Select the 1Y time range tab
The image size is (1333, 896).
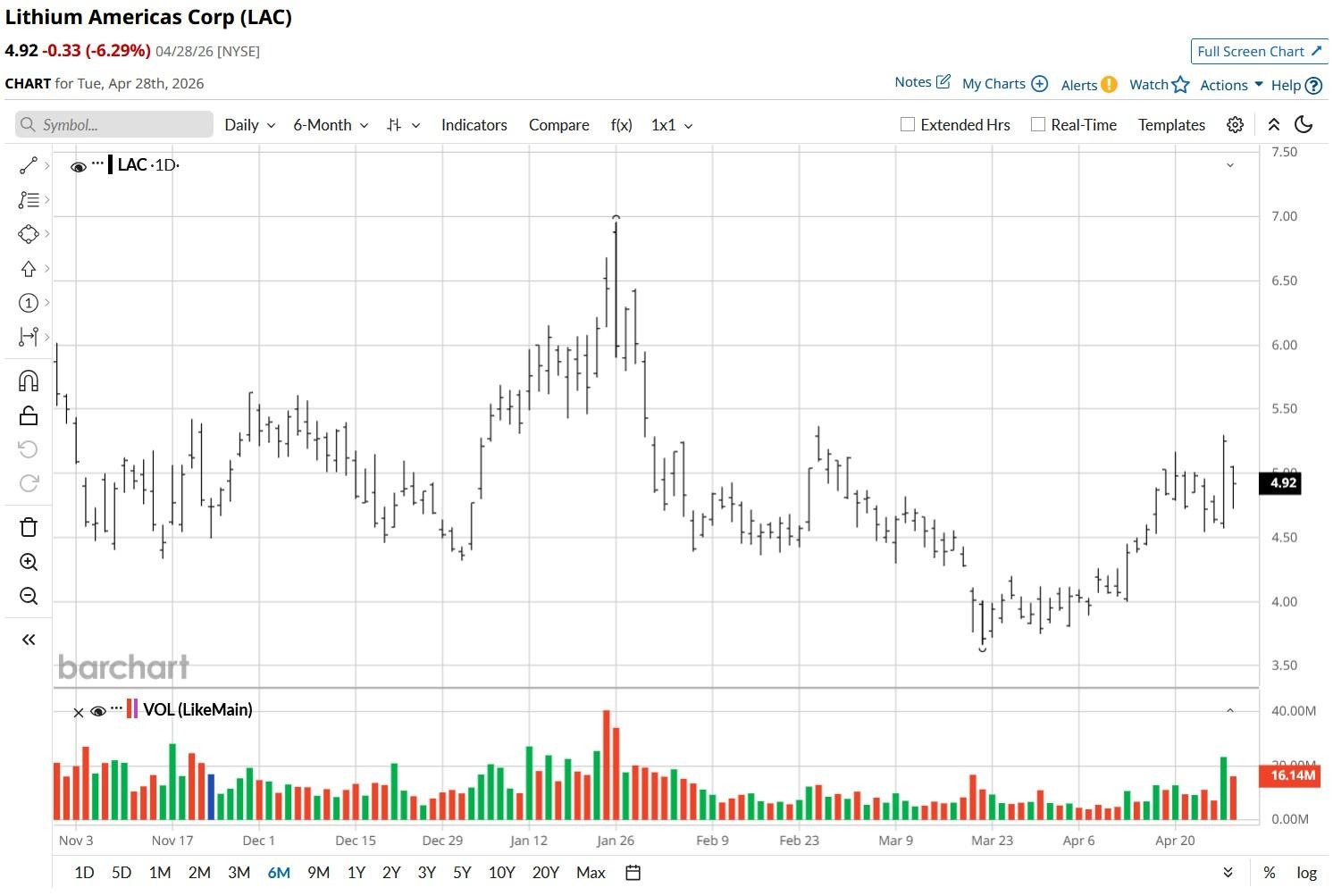point(356,873)
